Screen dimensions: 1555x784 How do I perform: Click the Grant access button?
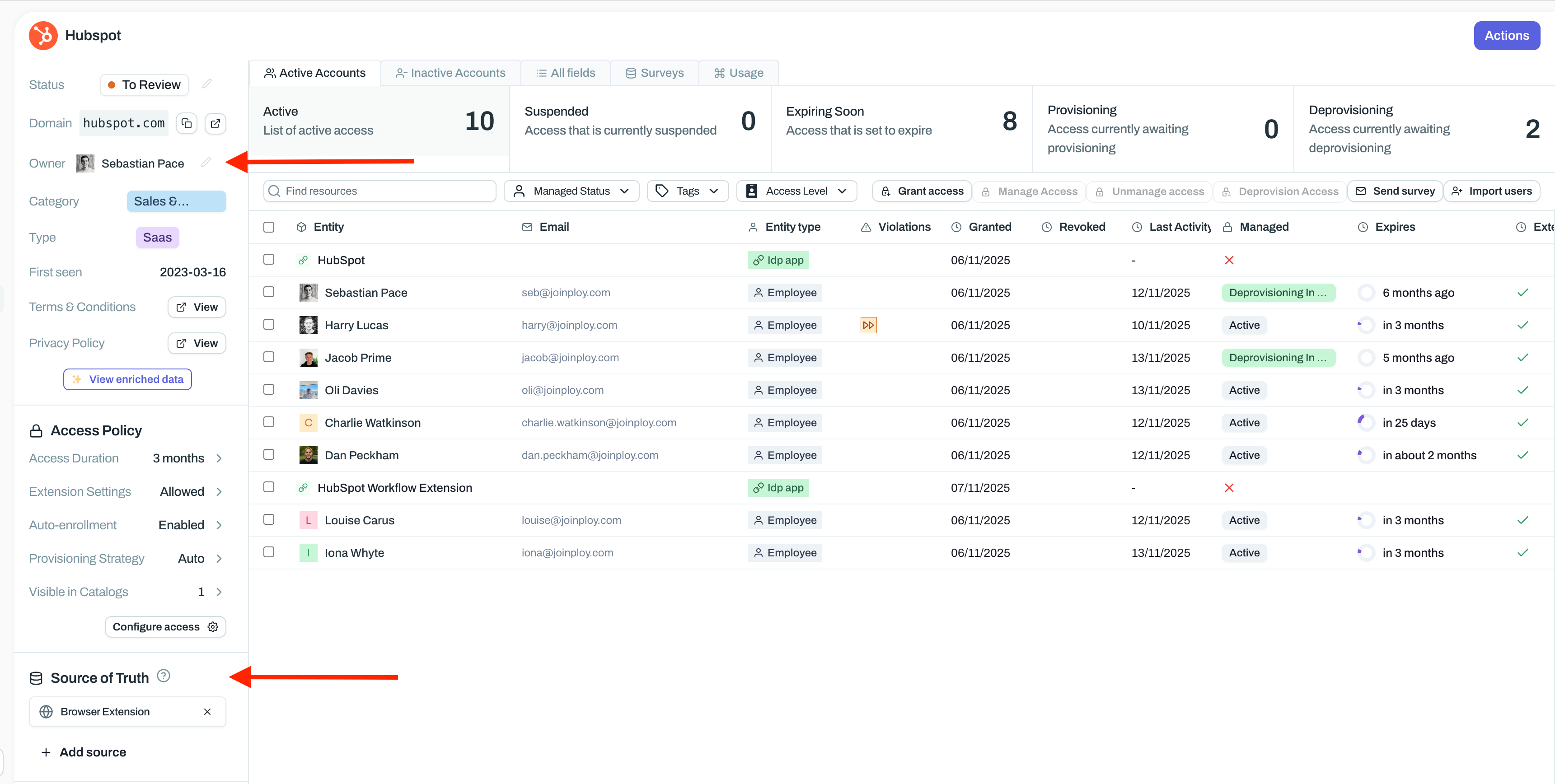(922, 191)
